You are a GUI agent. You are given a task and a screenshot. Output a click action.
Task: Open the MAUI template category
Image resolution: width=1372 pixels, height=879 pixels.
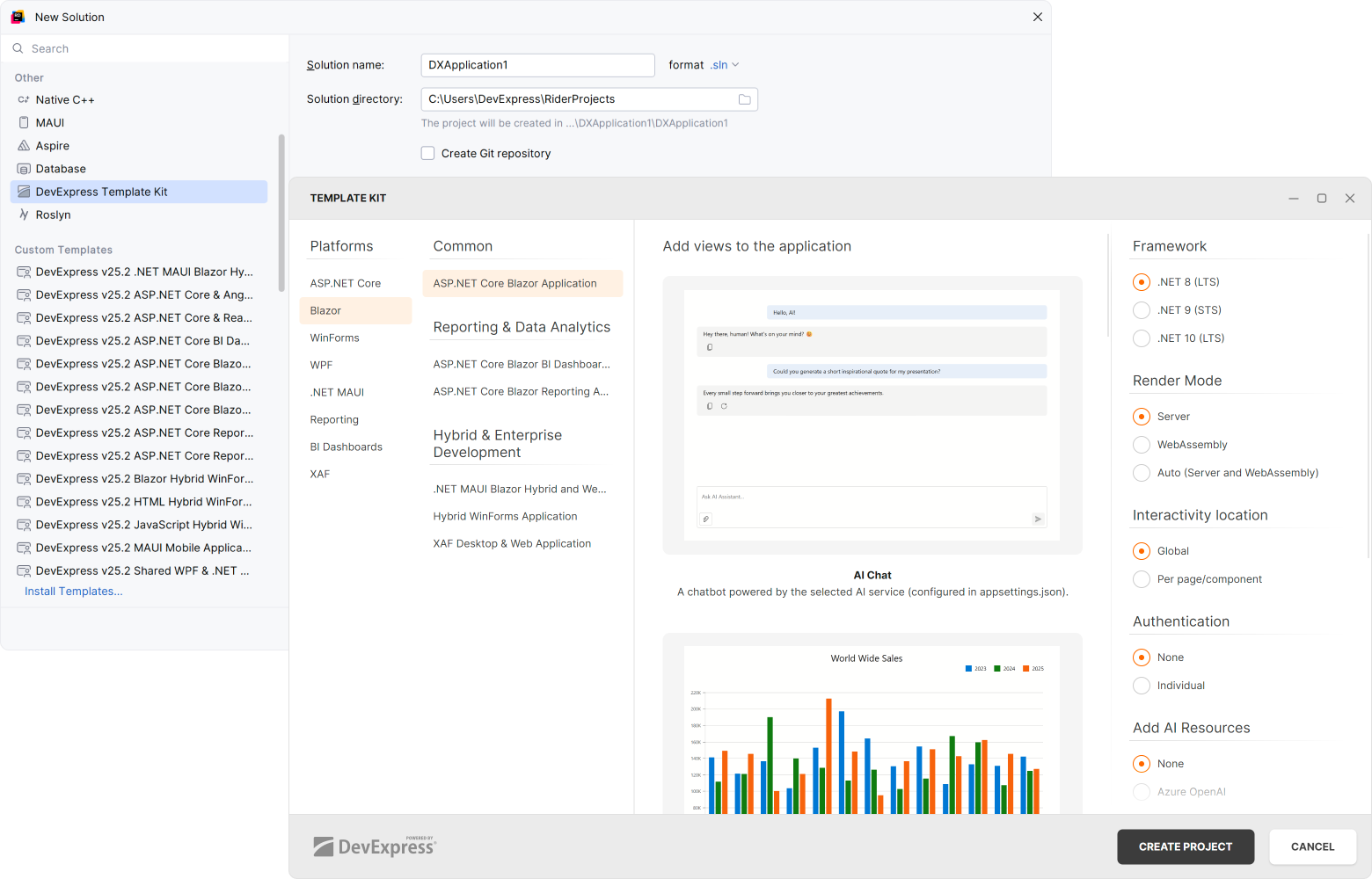pos(48,122)
